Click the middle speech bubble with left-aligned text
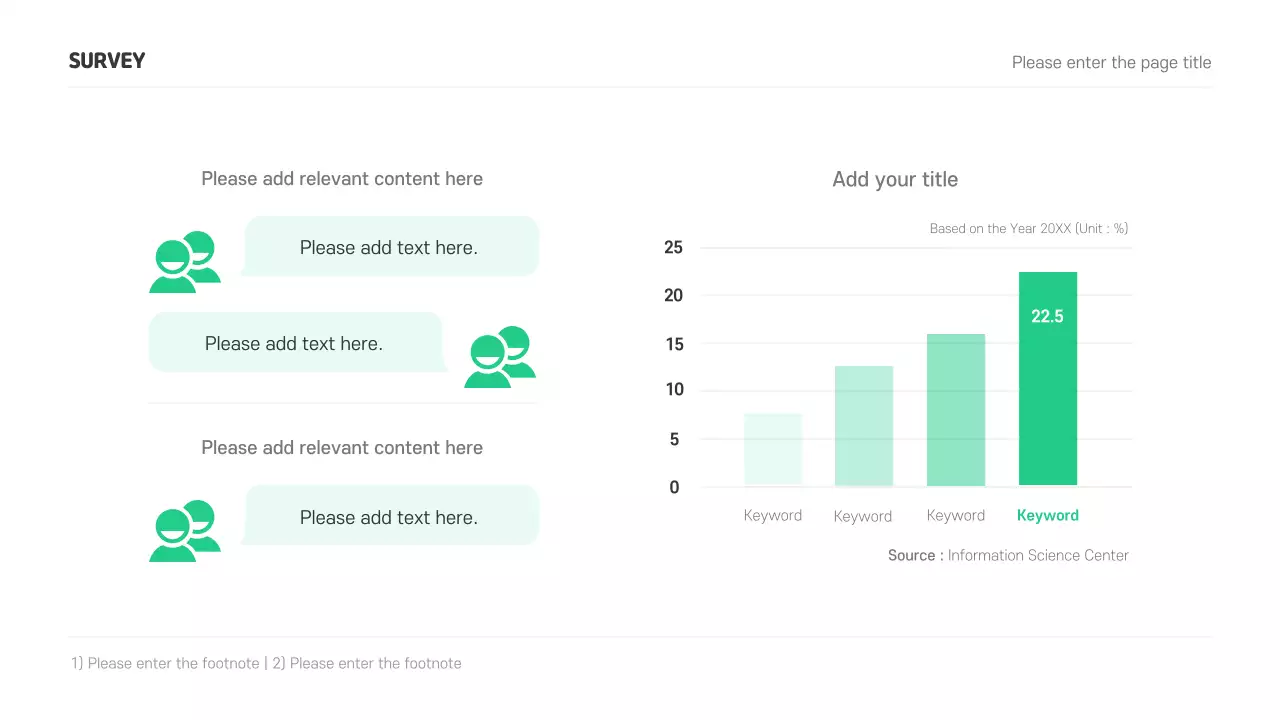Image resolution: width=1280 pixels, height=720 pixels. point(295,343)
